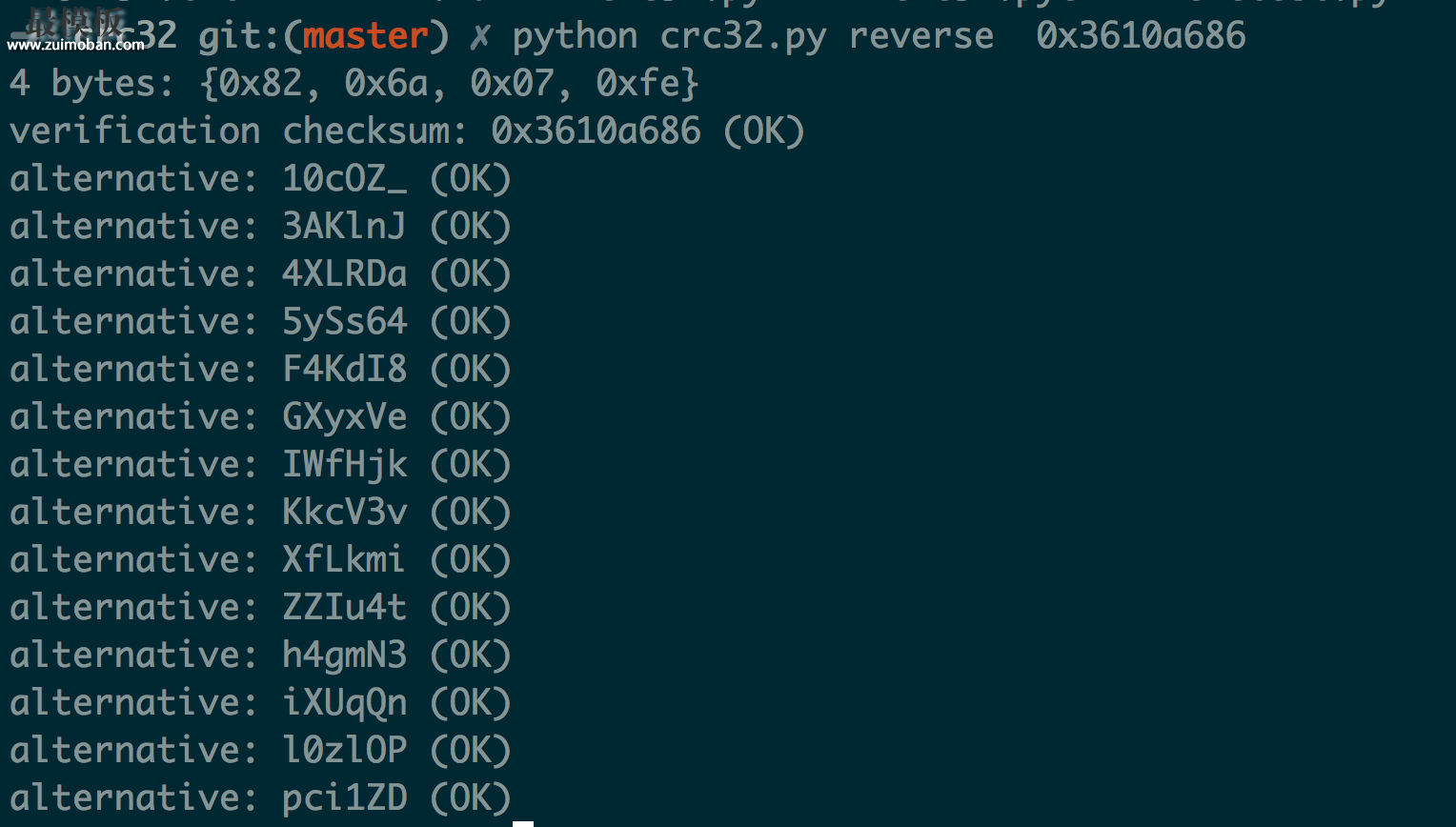The height and width of the screenshot is (827, 1456).
Task: Click the ✗ dirty-status symbol in the prompt
Action: 480,37
